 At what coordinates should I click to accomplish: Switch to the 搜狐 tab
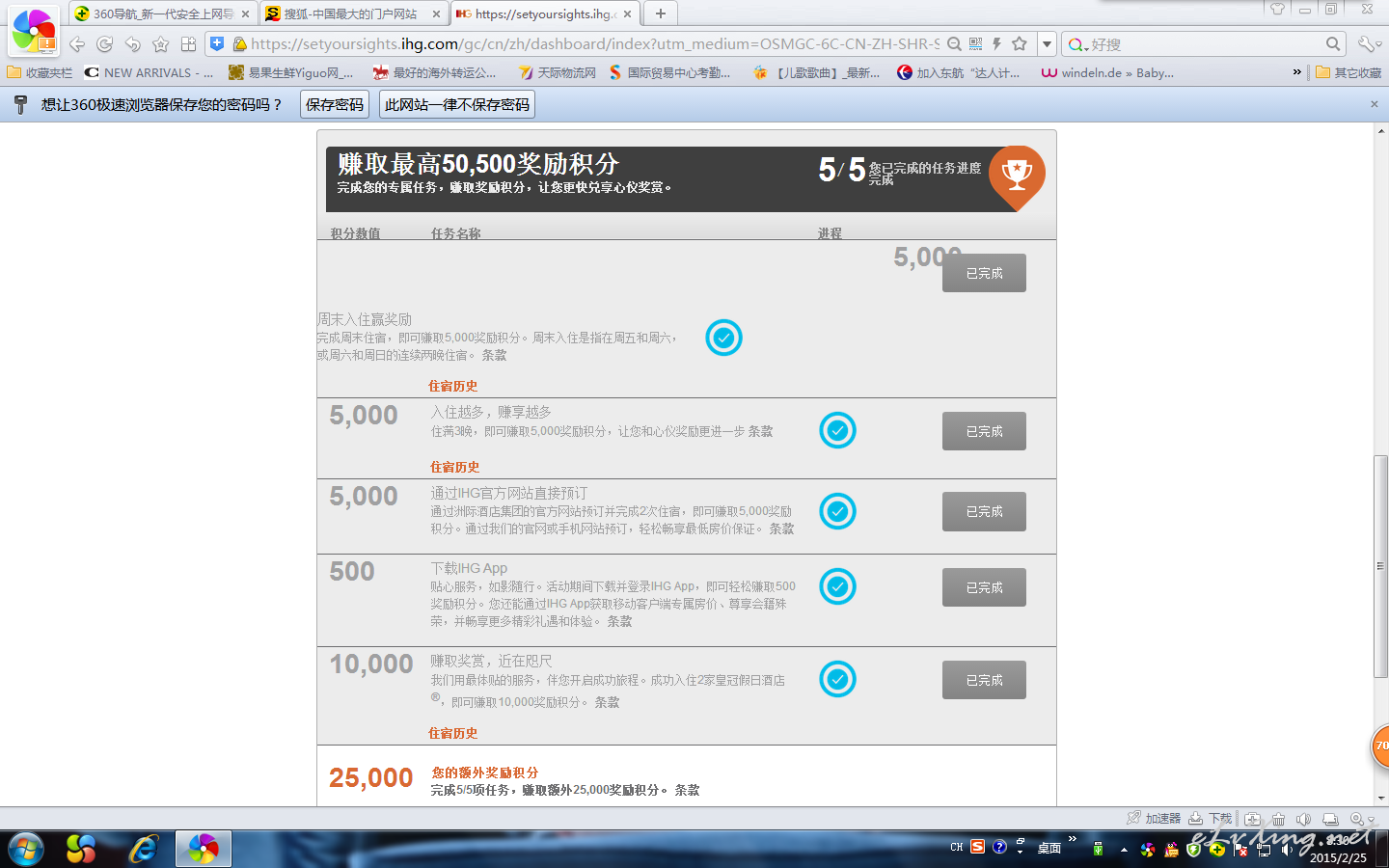click(x=353, y=14)
